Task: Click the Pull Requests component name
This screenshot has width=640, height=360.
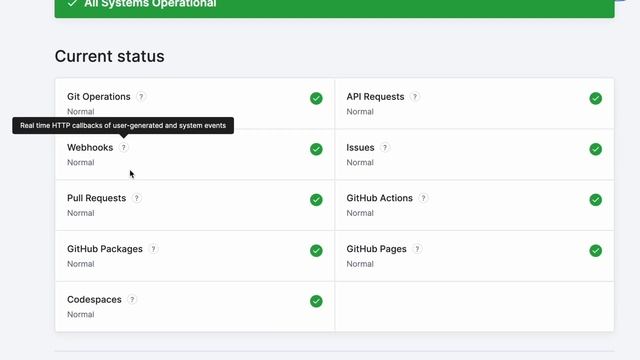Action: pos(96,198)
